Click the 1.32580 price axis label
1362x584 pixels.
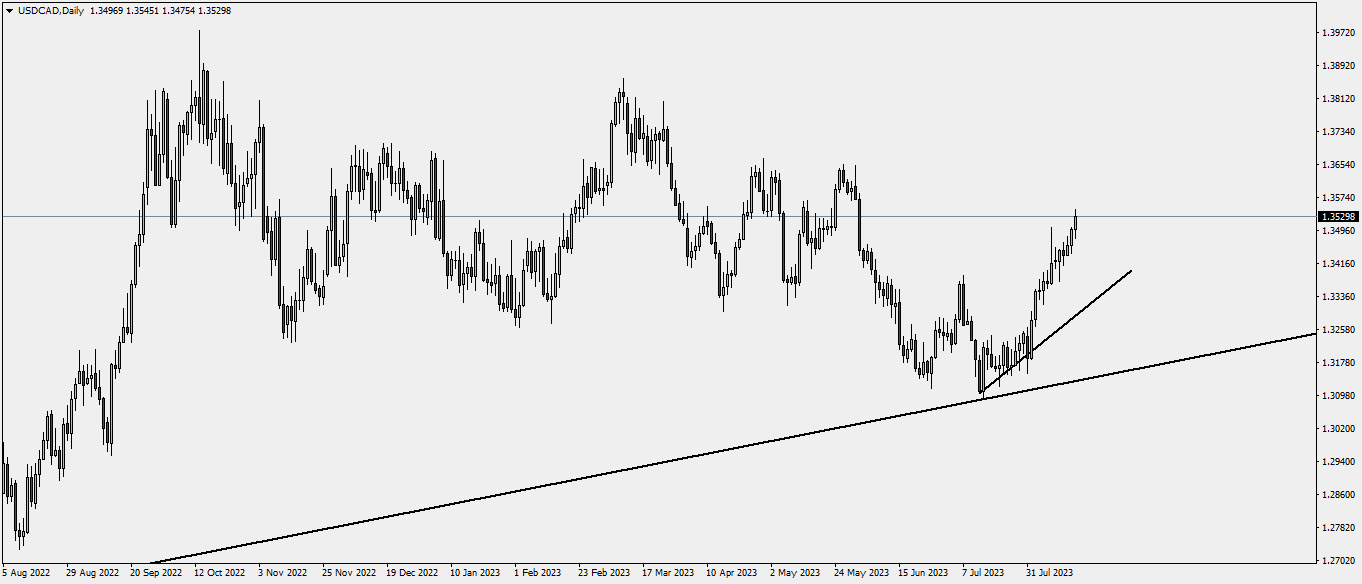tap(1338, 330)
